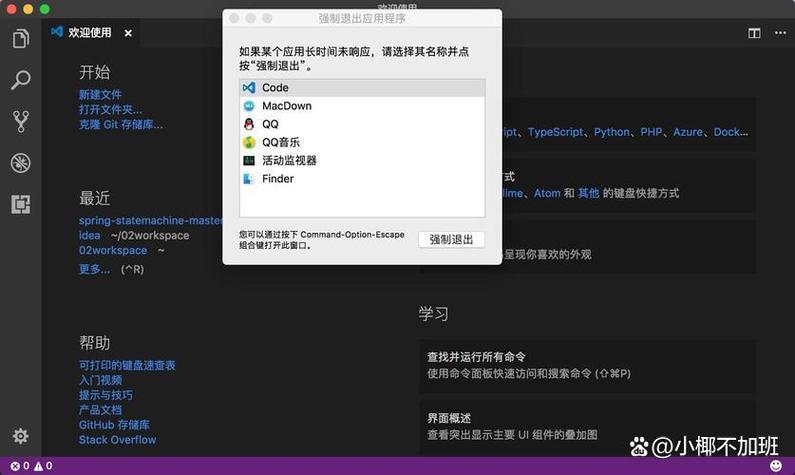Screen dimensions: 795x475
Task: Click the 查找并运行所有命令 card
Action: coord(587,366)
